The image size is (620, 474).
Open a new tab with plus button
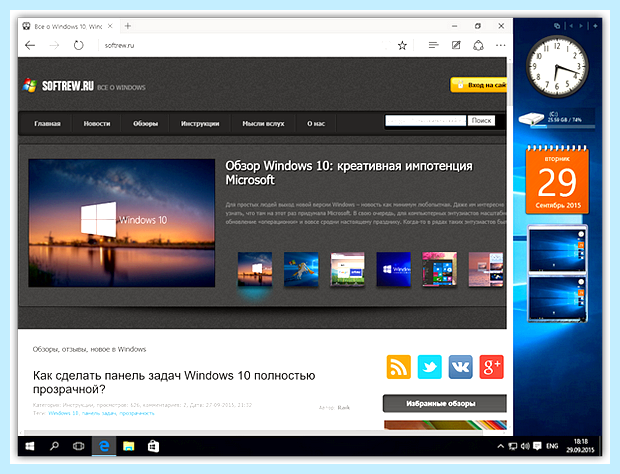point(128,26)
